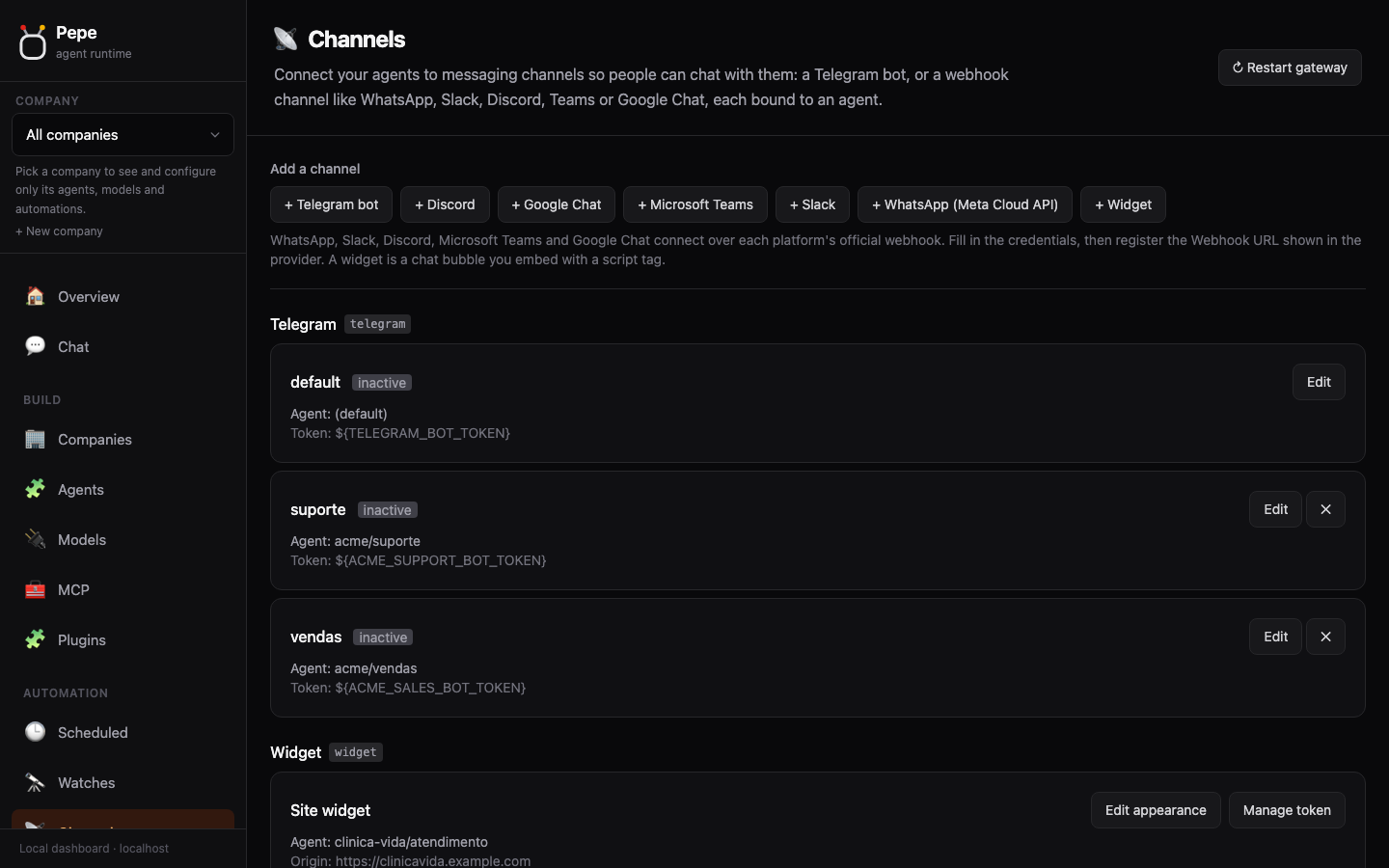Click the + New company link
This screenshot has height=868, width=1389.
coord(59,231)
